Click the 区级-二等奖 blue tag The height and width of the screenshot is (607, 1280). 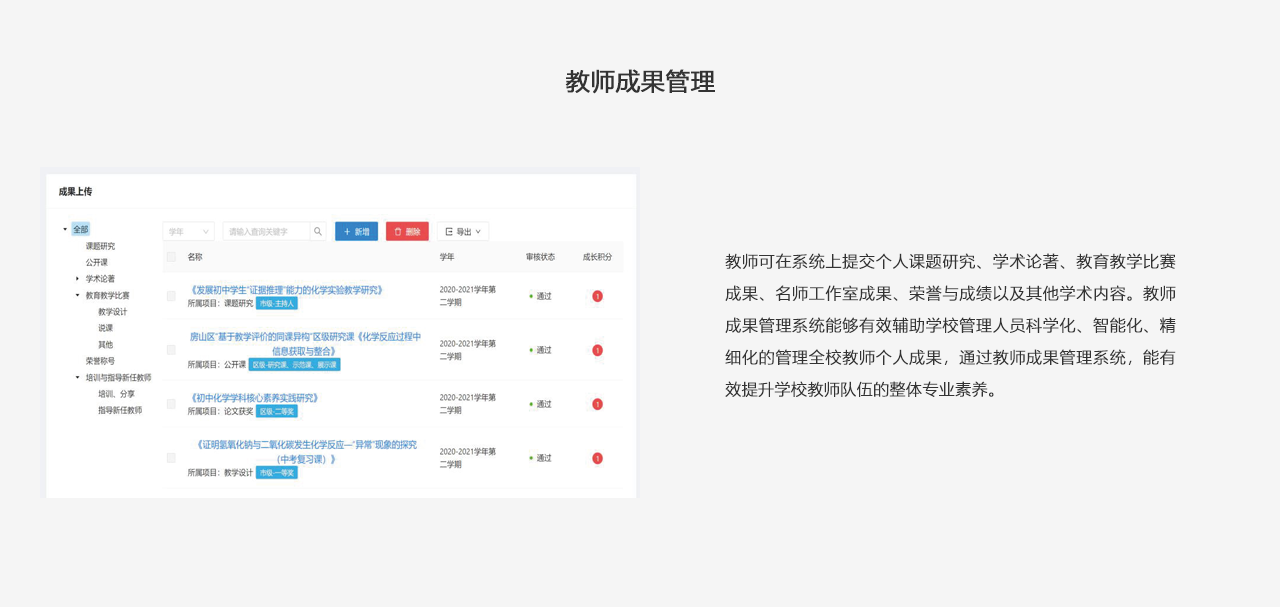point(276,411)
